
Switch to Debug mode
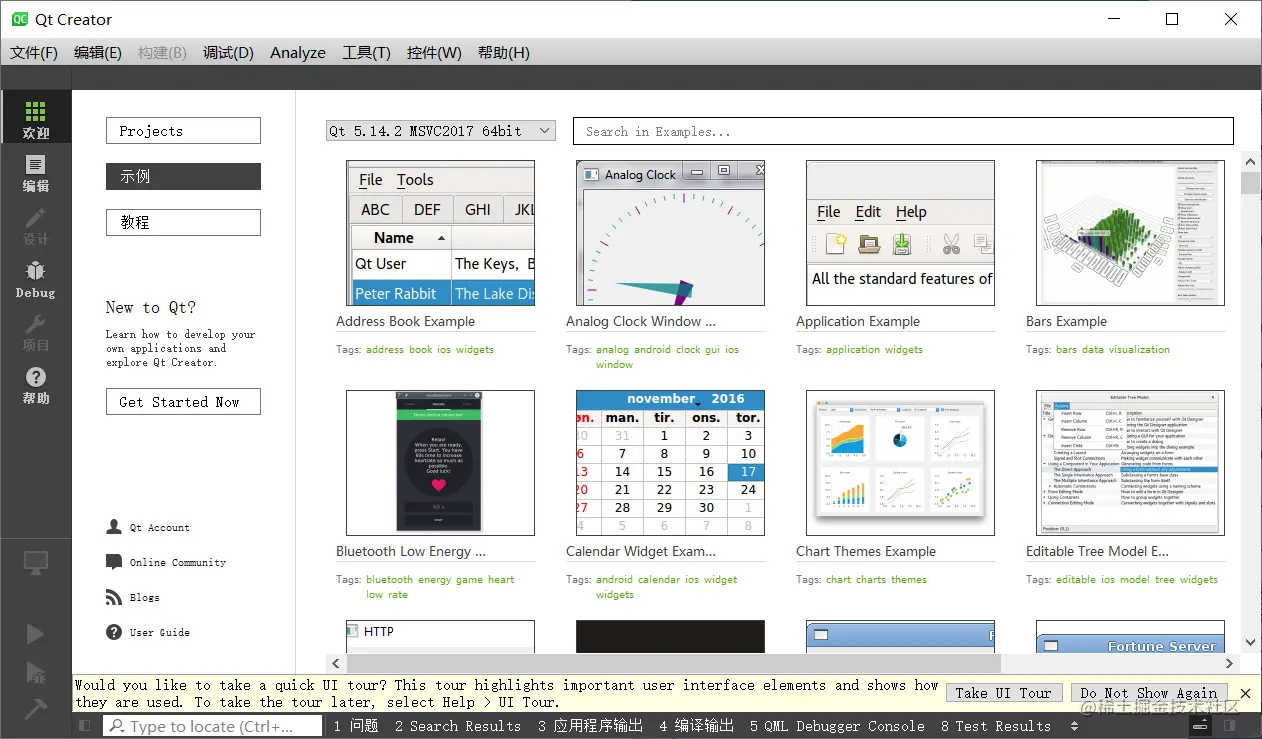tap(36, 278)
